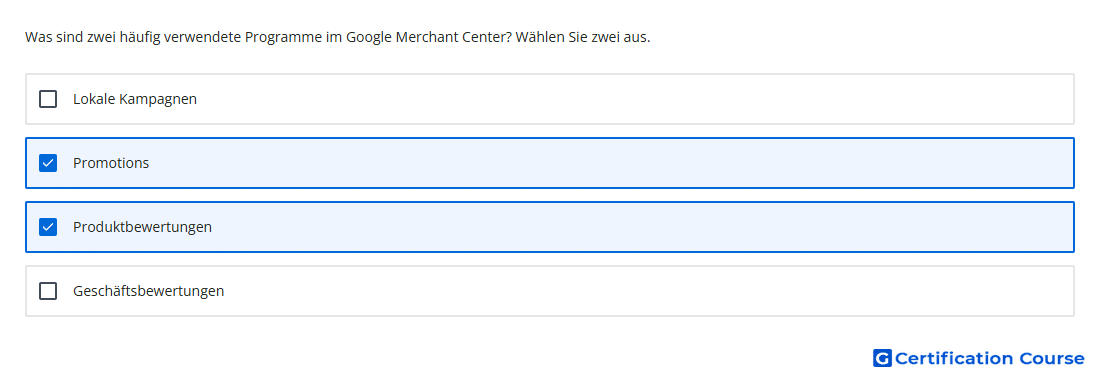Viewport: 1100px width, 377px height.
Task: Click 'Google Merchant Center' in the question
Action: tap(429, 37)
